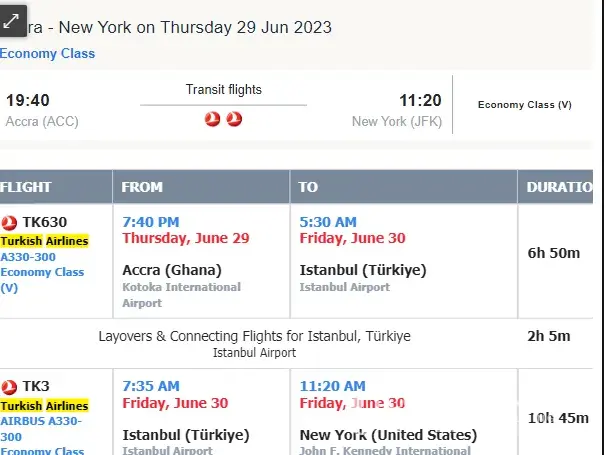Click the 7:40 PM departure time from Accra
The width and height of the screenshot is (606, 455).
pyautogui.click(x=151, y=221)
